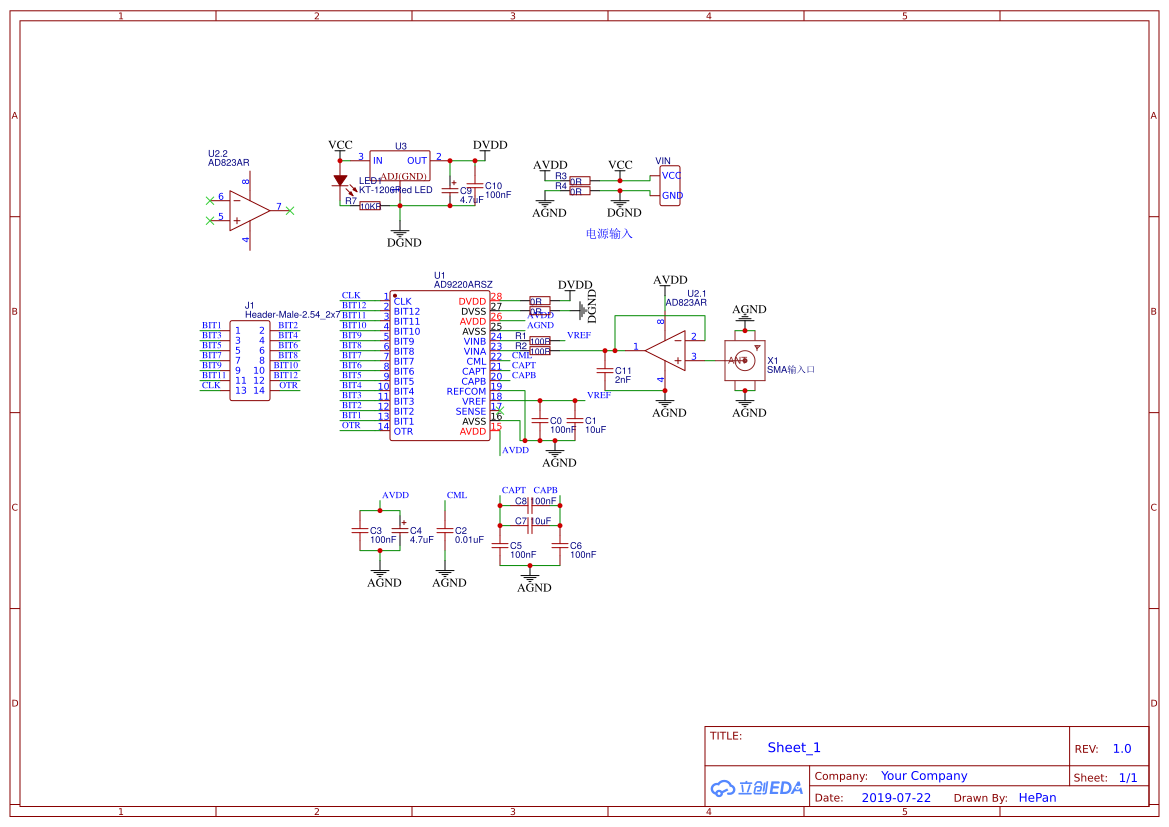Select the "SENSE" pin name
The image size is (1169, 827).
[x=470, y=412]
